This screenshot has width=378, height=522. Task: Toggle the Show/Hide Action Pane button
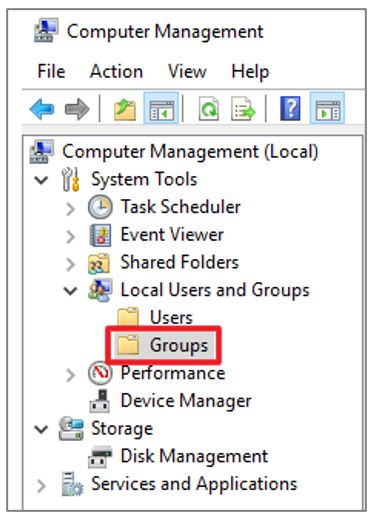(327, 108)
